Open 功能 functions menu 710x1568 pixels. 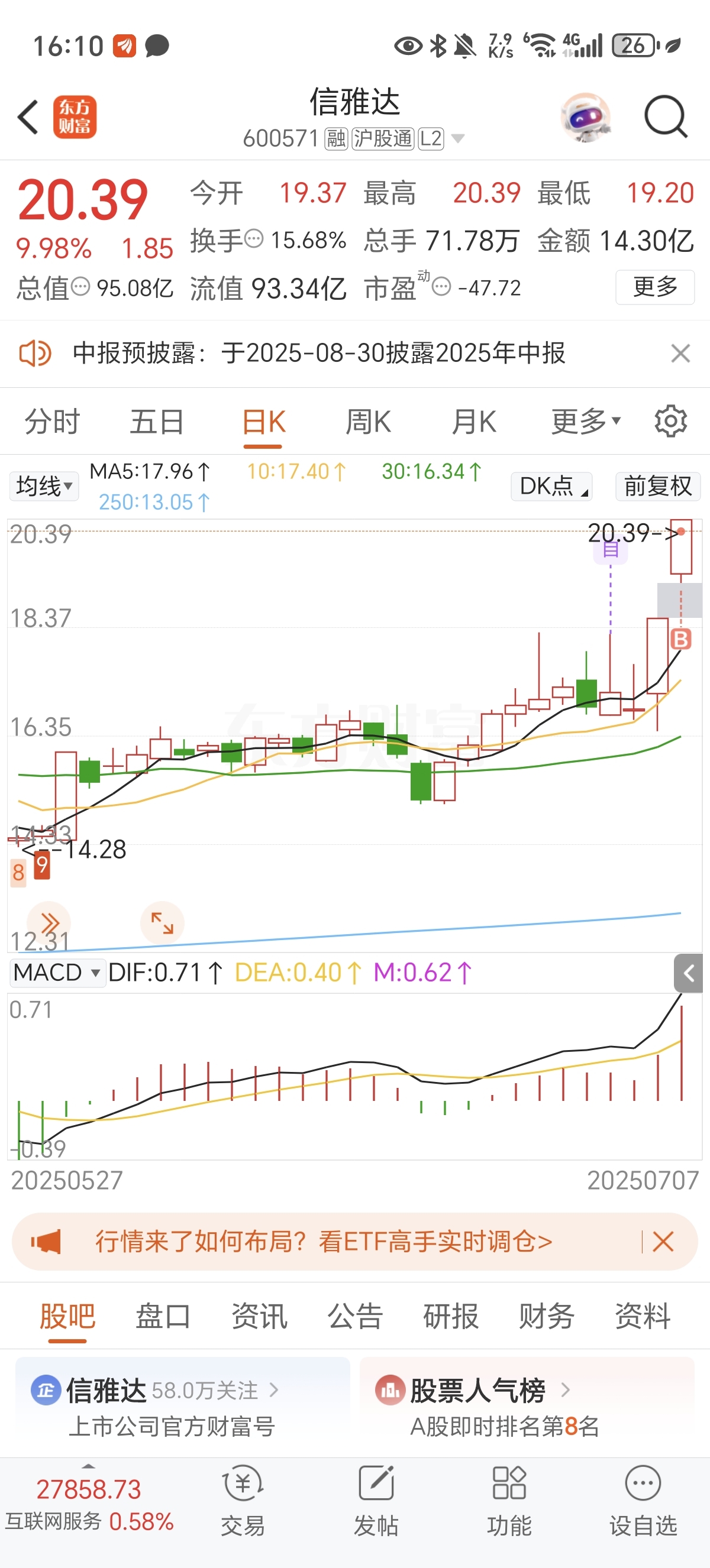[509, 1501]
